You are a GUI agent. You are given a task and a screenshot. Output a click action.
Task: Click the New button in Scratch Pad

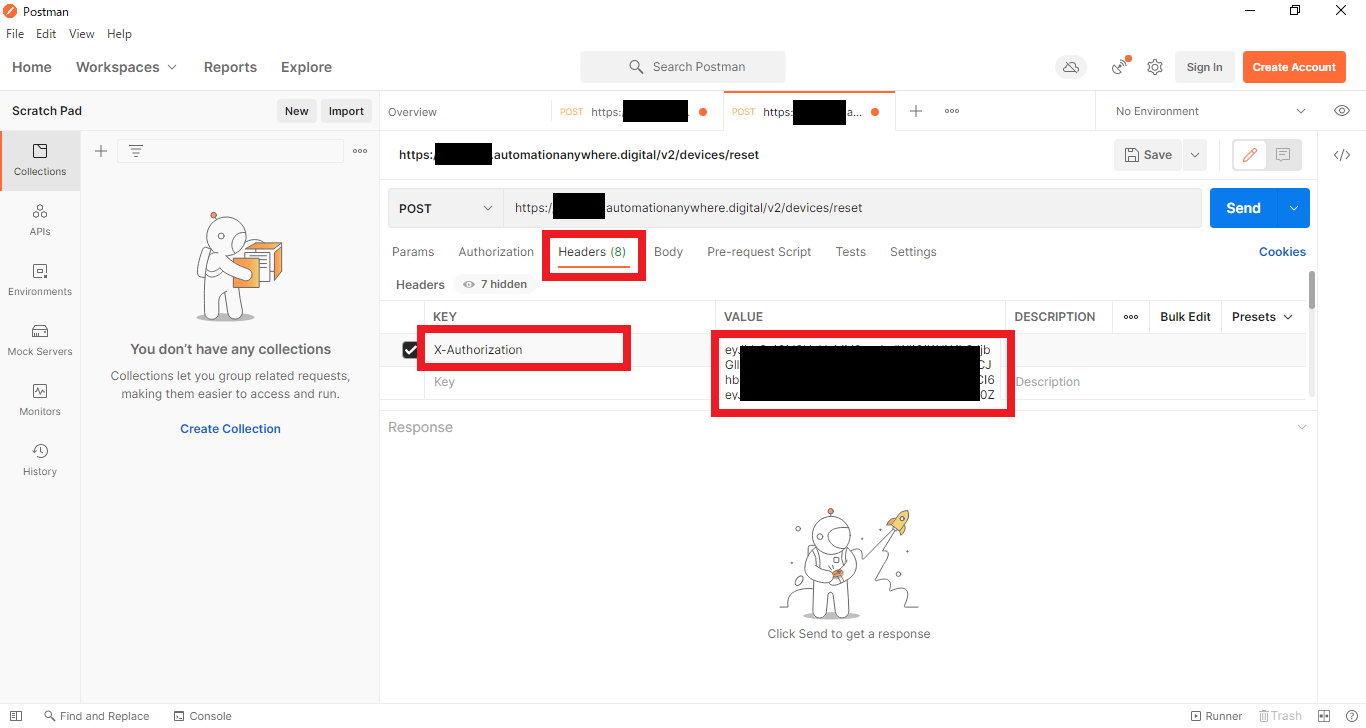point(297,111)
